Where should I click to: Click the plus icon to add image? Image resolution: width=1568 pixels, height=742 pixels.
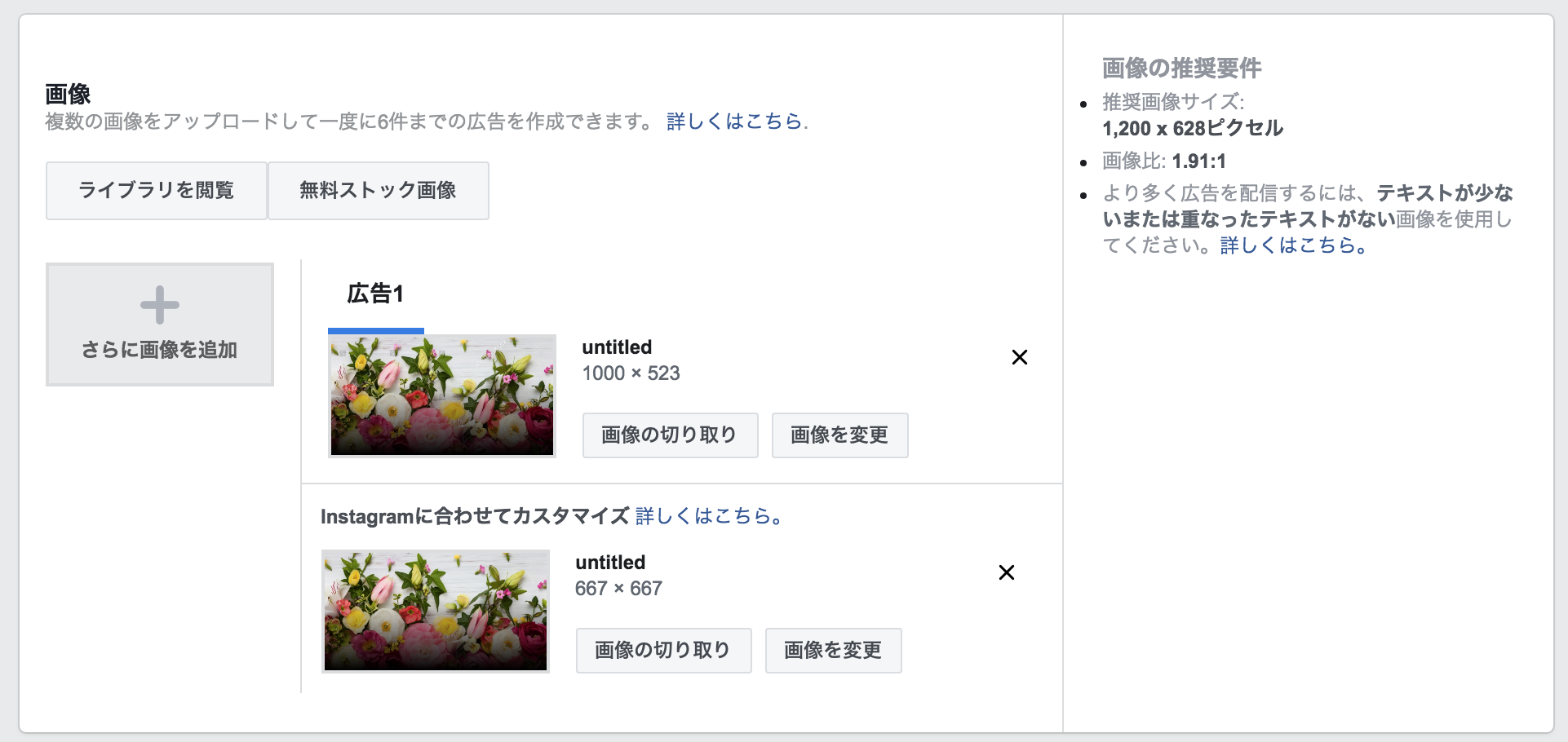coord(160,305)
